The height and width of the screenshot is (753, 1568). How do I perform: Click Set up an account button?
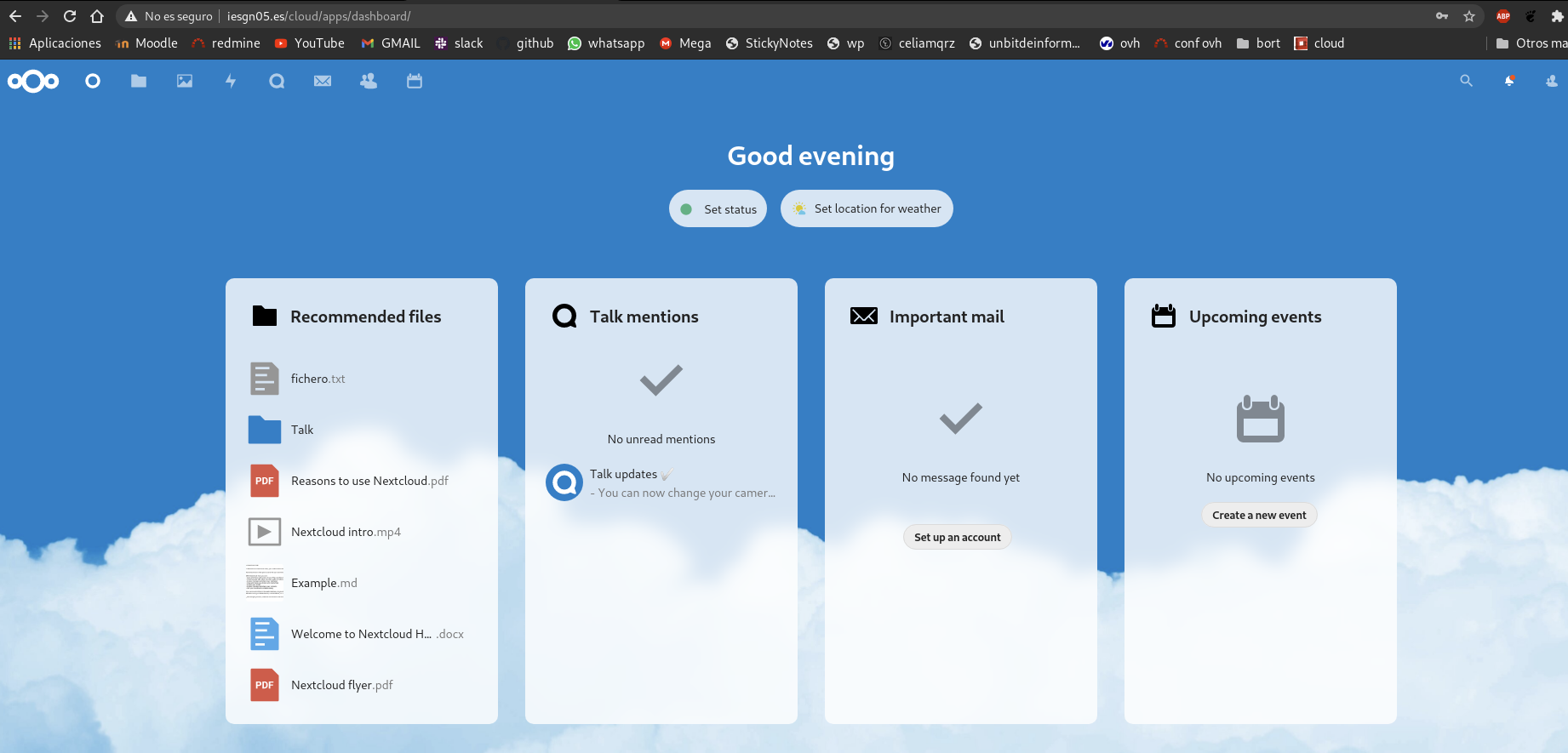tap(957, 537)
